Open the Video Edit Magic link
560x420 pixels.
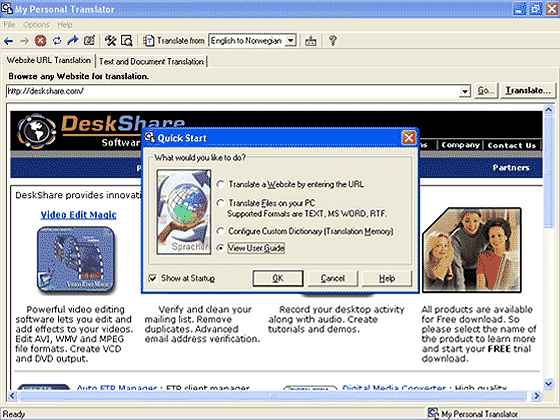[x=79, y=215]
